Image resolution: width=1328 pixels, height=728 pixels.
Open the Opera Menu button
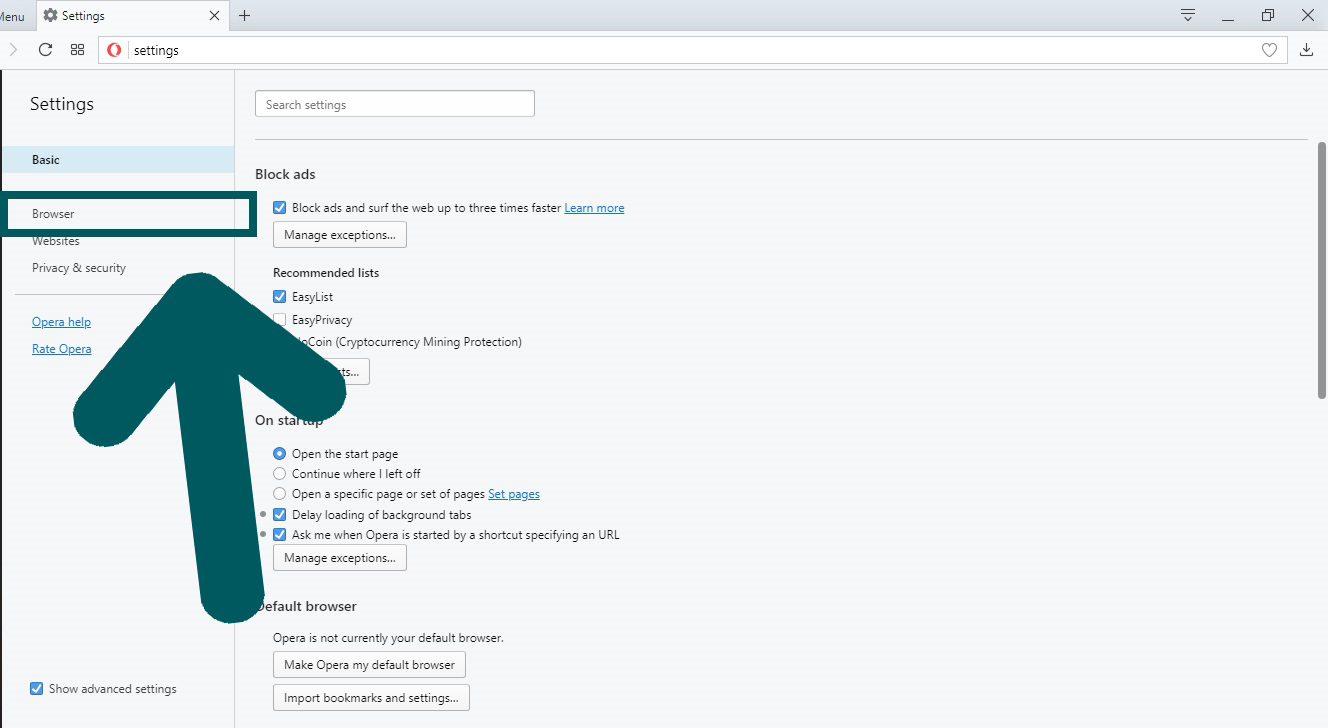[x=13, y=16]
